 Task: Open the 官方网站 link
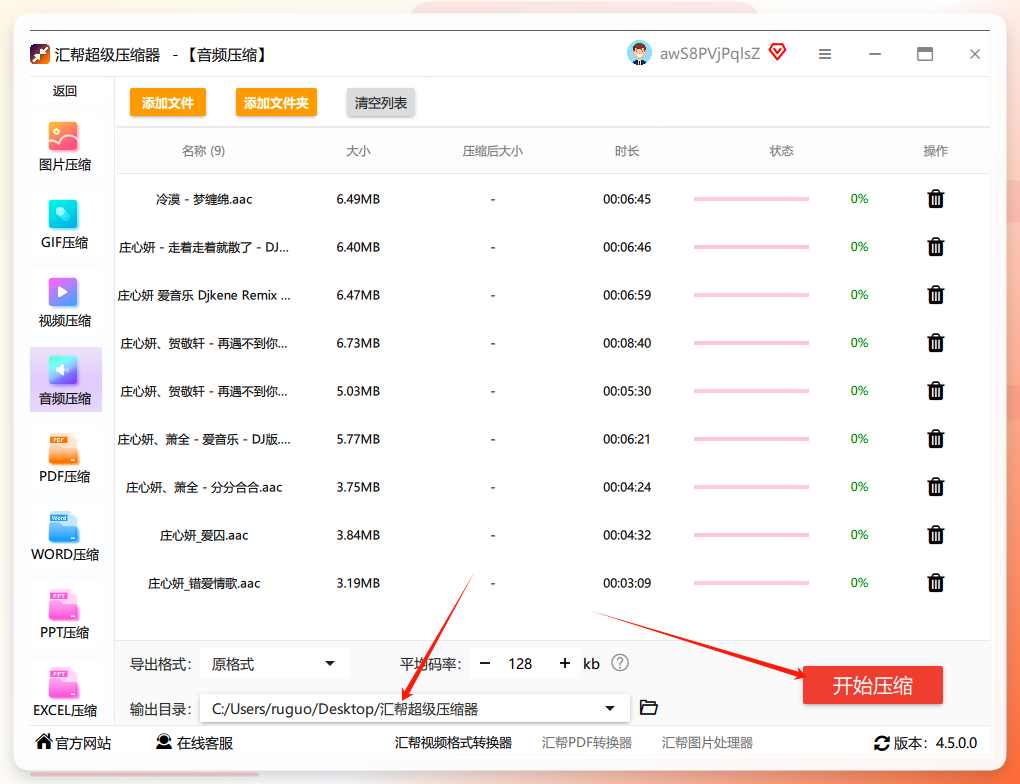[74, 743]
